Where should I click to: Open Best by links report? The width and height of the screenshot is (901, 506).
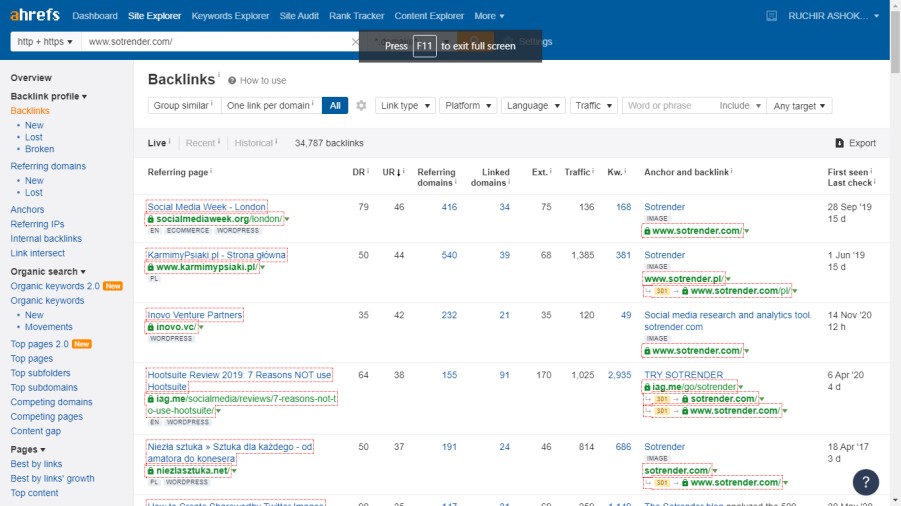pyautogui.click(x=36, y=463)
